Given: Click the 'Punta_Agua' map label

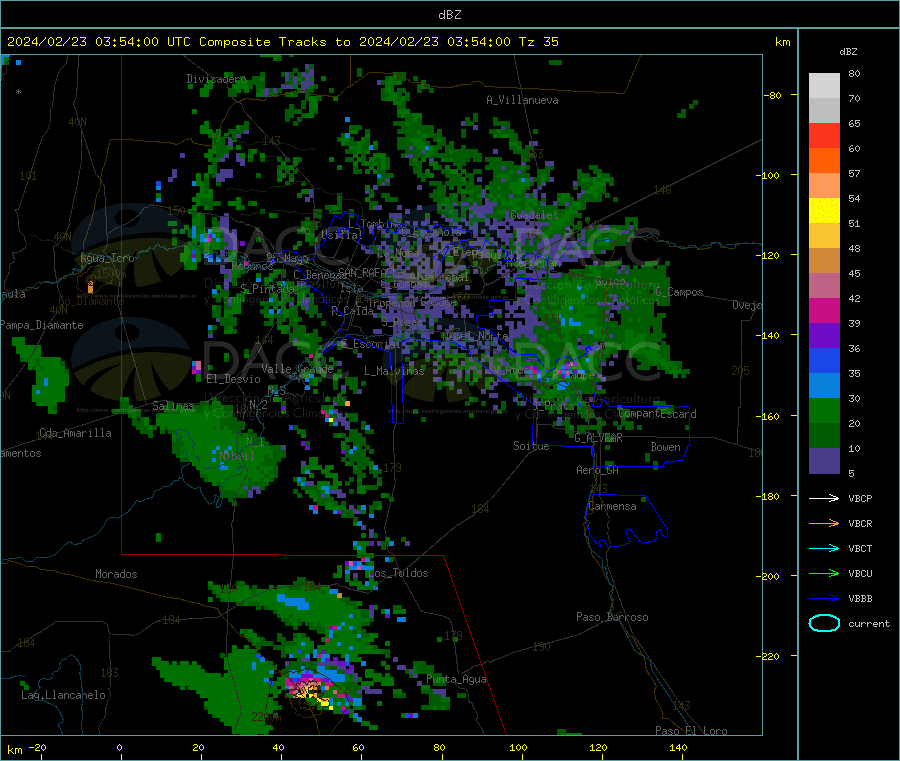Looking at the screenshot, I should 456,679.
